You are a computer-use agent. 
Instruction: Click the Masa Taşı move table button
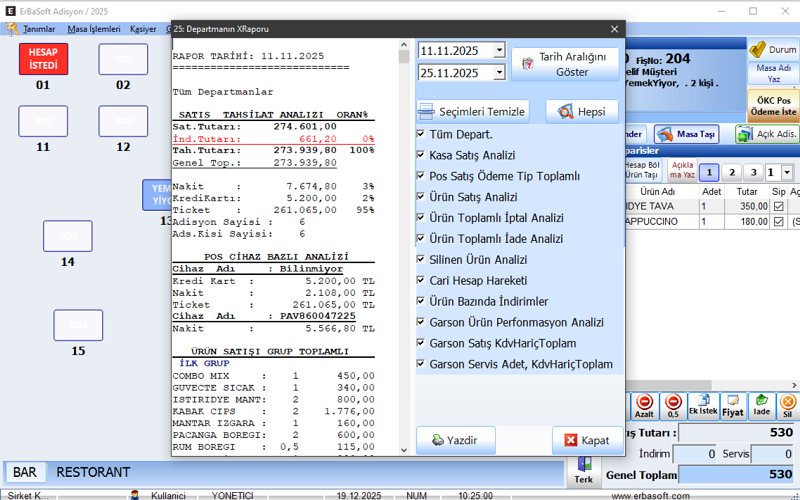point(687,134)
